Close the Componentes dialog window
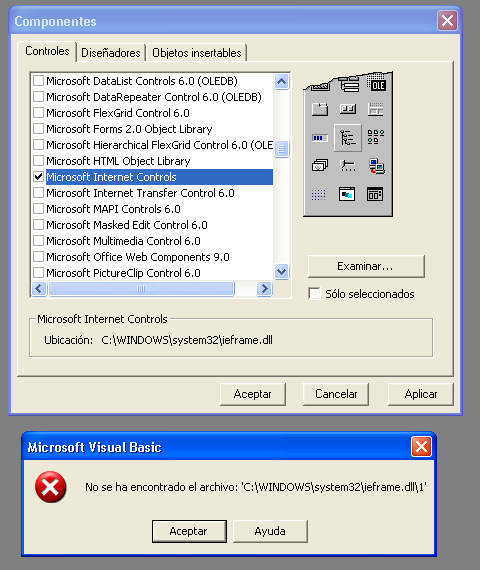 447,21
